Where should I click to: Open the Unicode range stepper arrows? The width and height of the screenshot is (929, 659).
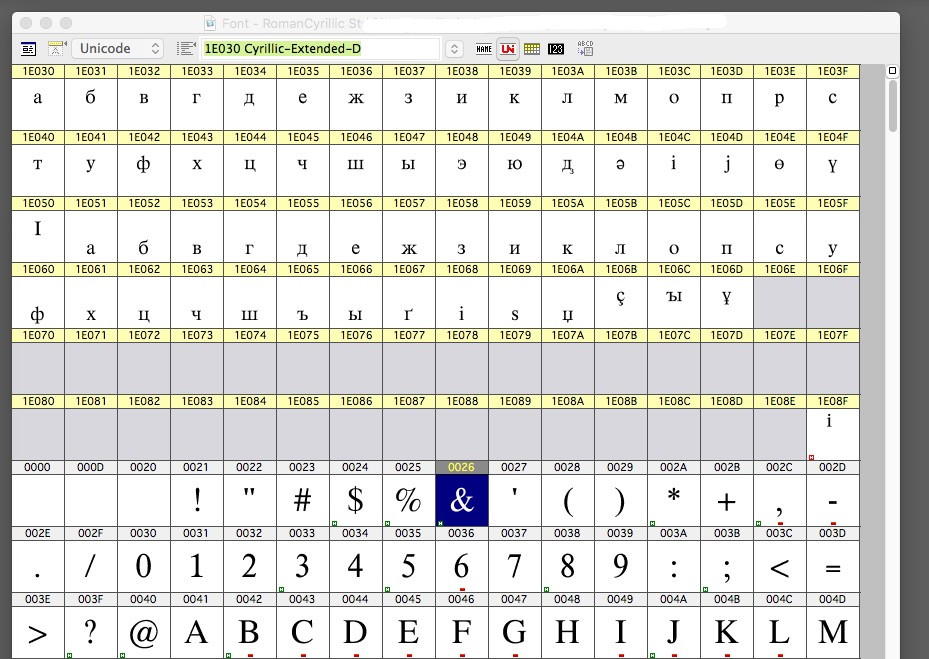pos(454,48)
